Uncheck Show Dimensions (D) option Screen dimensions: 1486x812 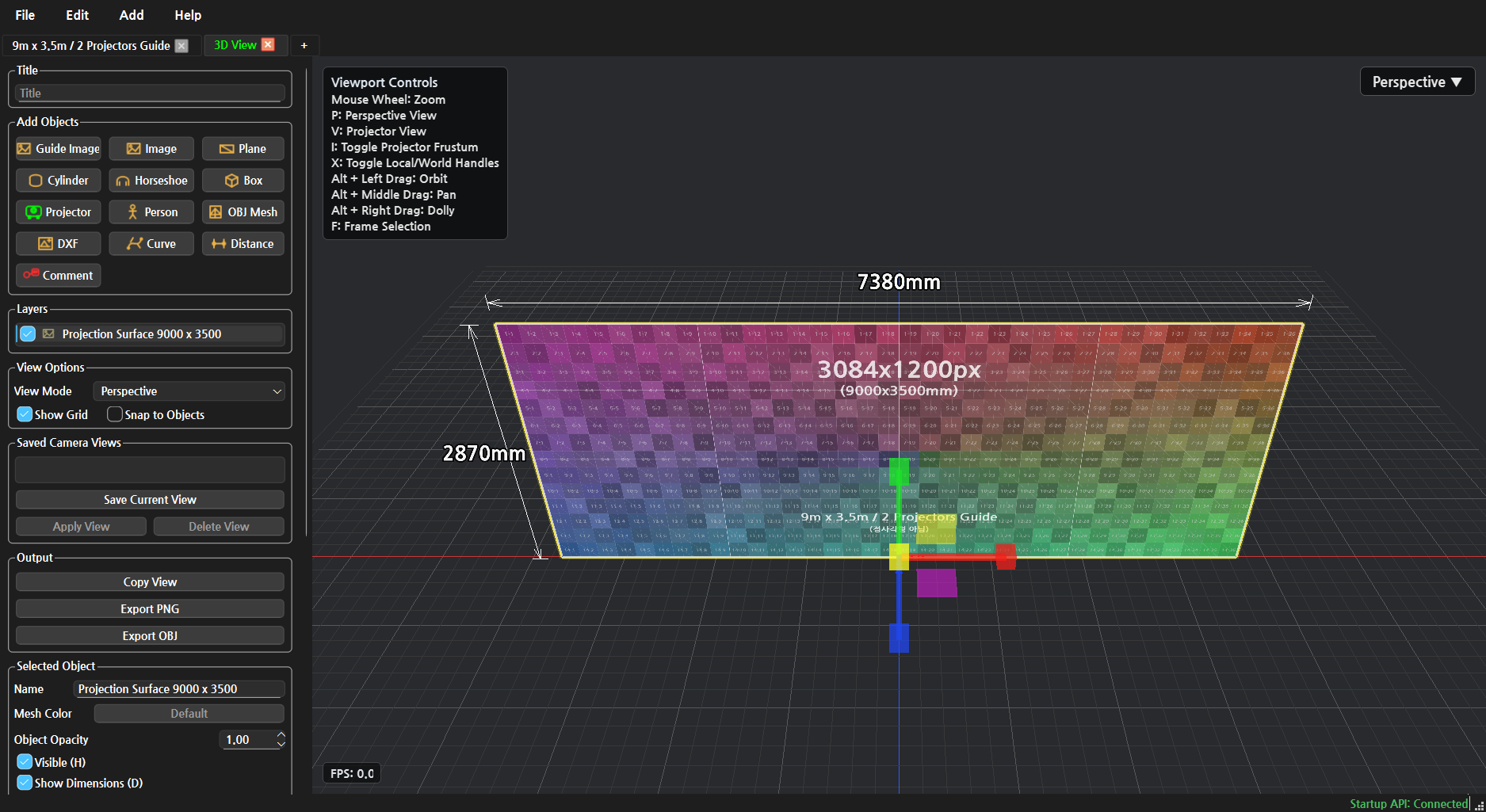pyautogui.click(x=25, y=783)
